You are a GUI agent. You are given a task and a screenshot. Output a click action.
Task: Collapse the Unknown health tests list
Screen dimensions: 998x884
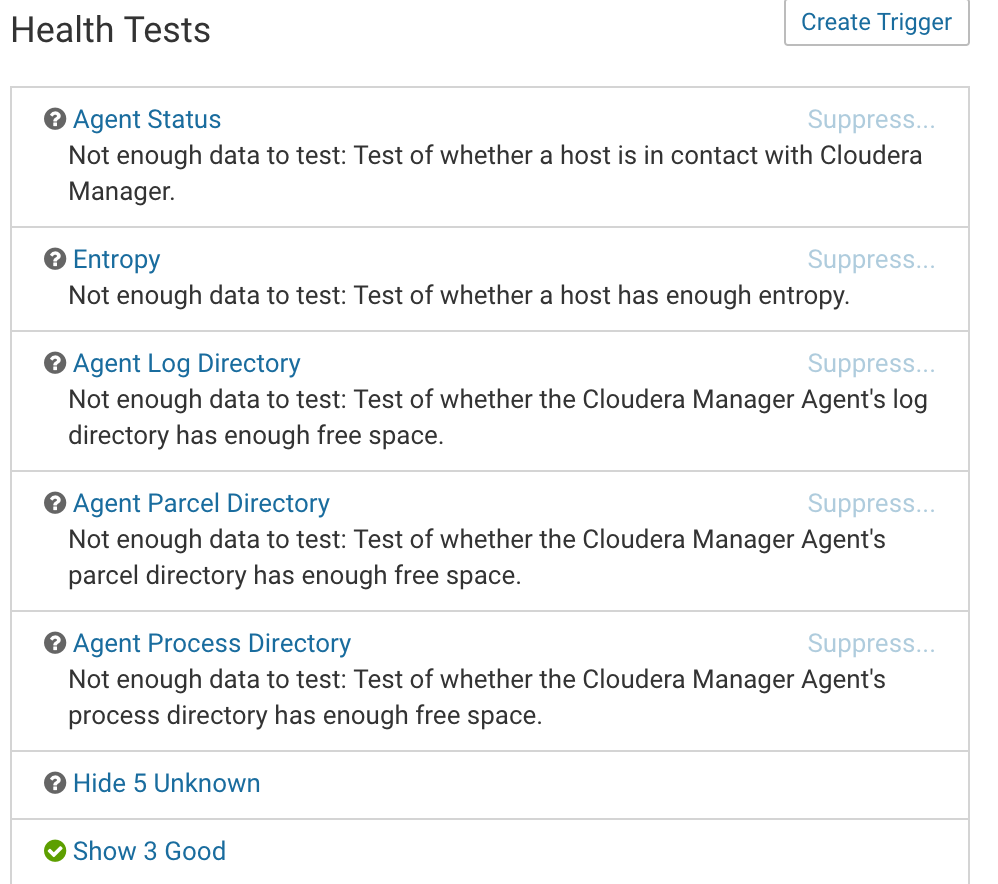click(x=166, y=783)
